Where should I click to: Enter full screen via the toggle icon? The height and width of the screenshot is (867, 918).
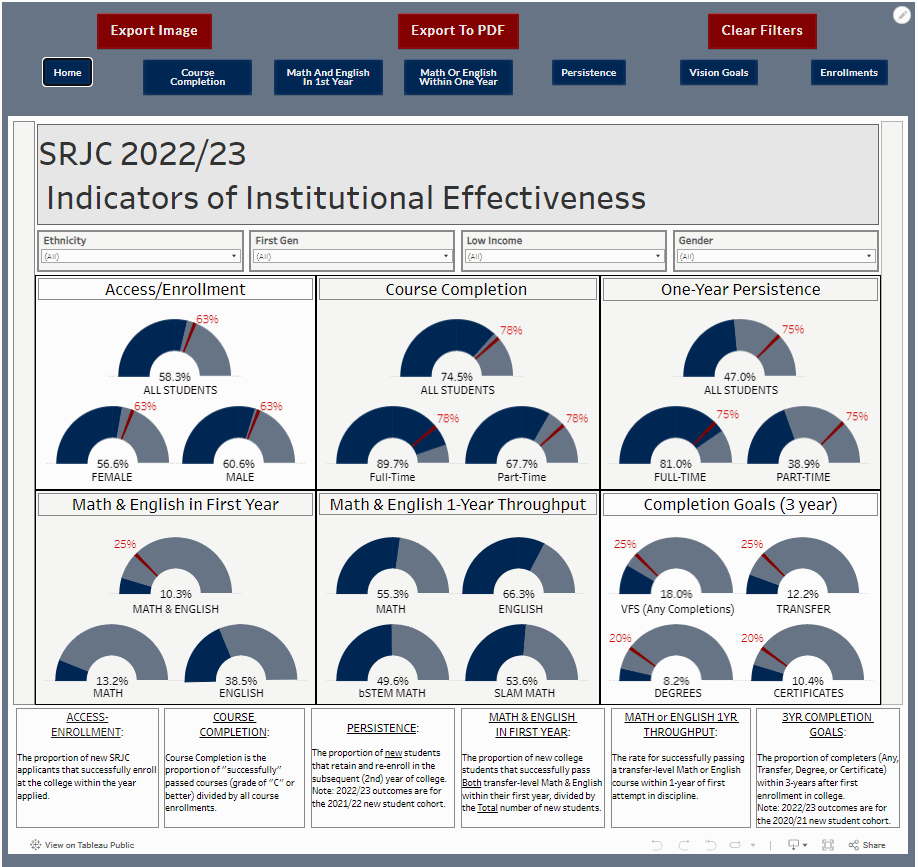click(827, 846)
